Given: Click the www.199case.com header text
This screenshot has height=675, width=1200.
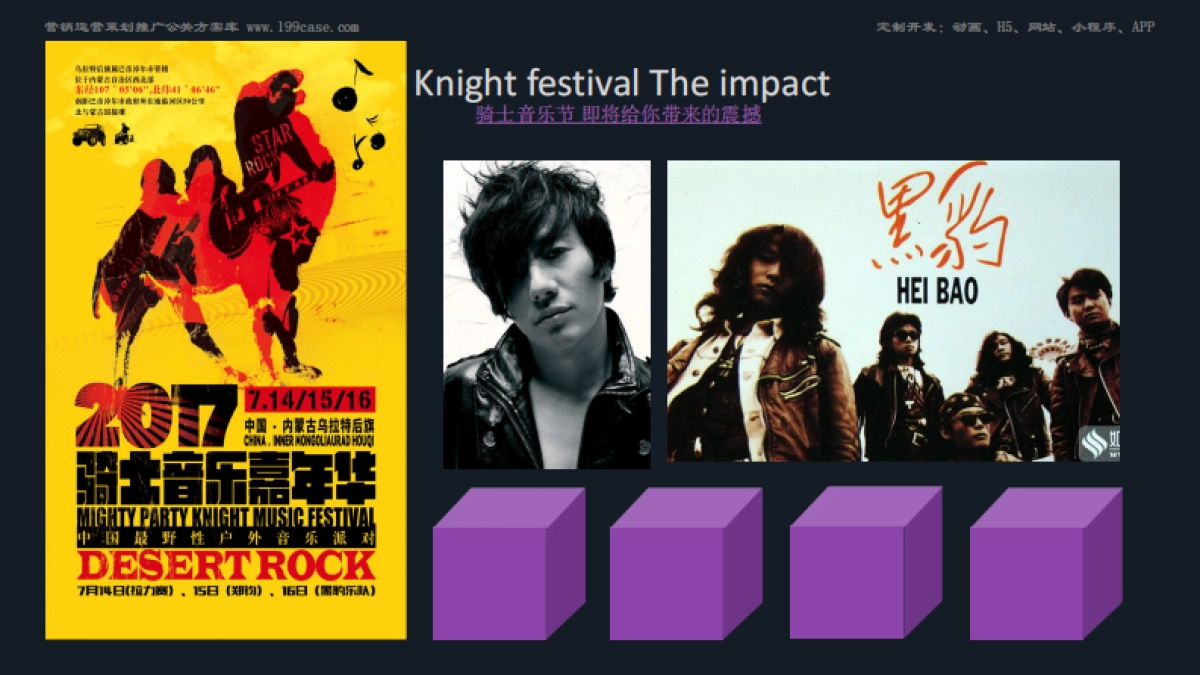Looking at the screenshot, I should (302, 27).
